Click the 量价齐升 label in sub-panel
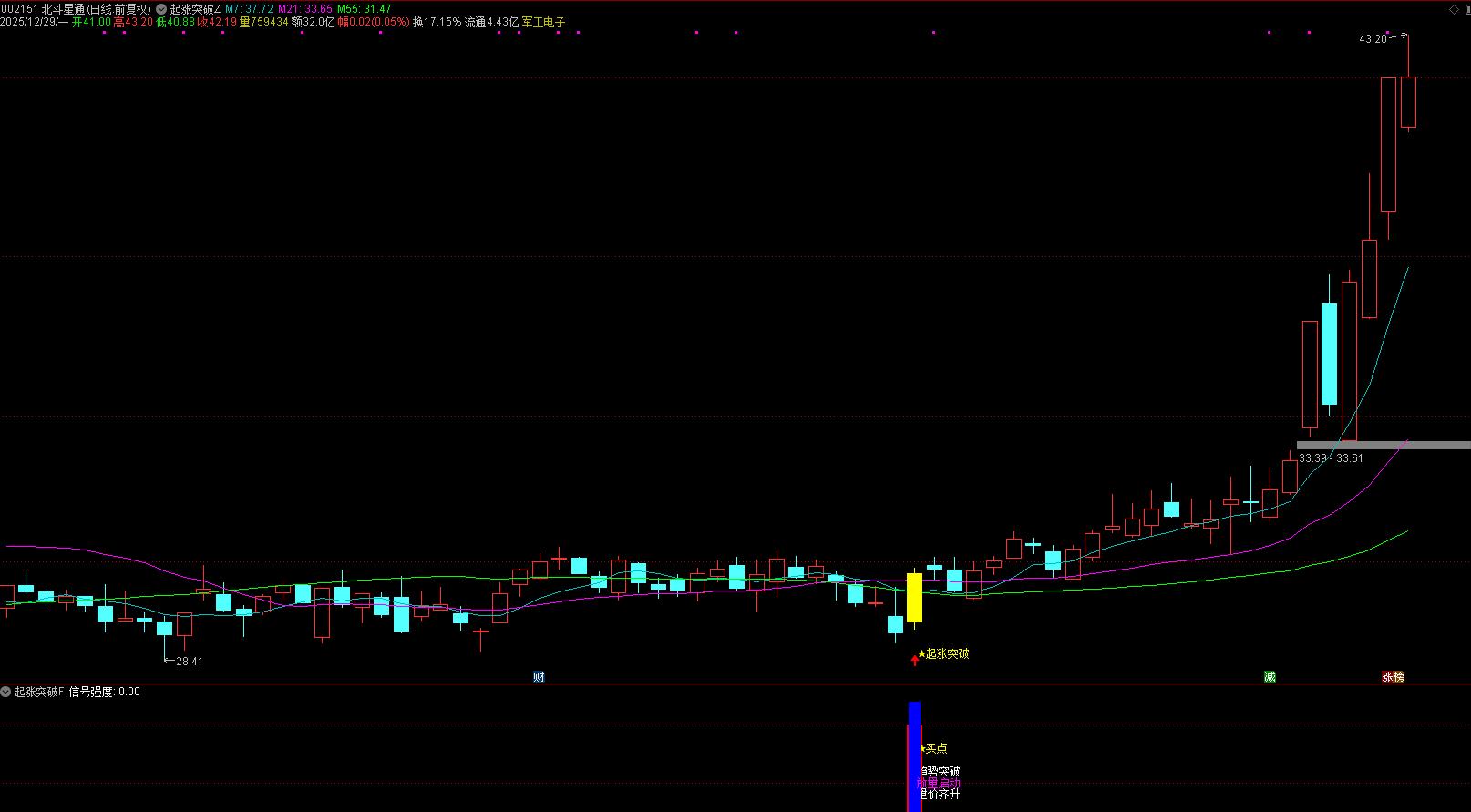 click(x=939, y=794)
